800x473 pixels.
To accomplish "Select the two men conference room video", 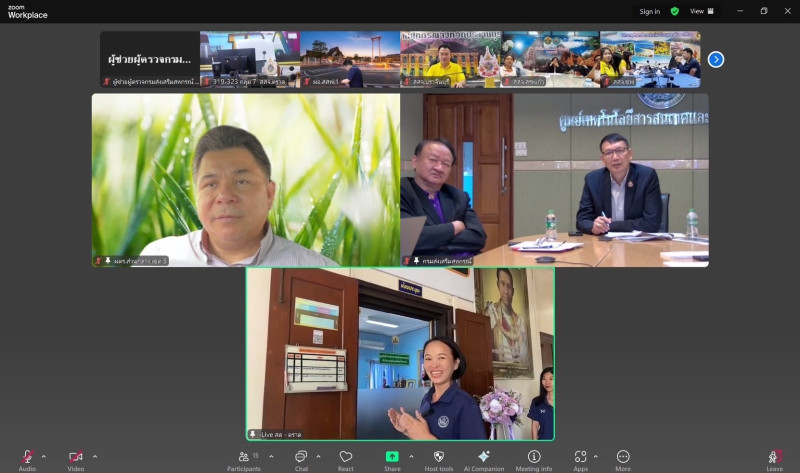I will point(555,180).
